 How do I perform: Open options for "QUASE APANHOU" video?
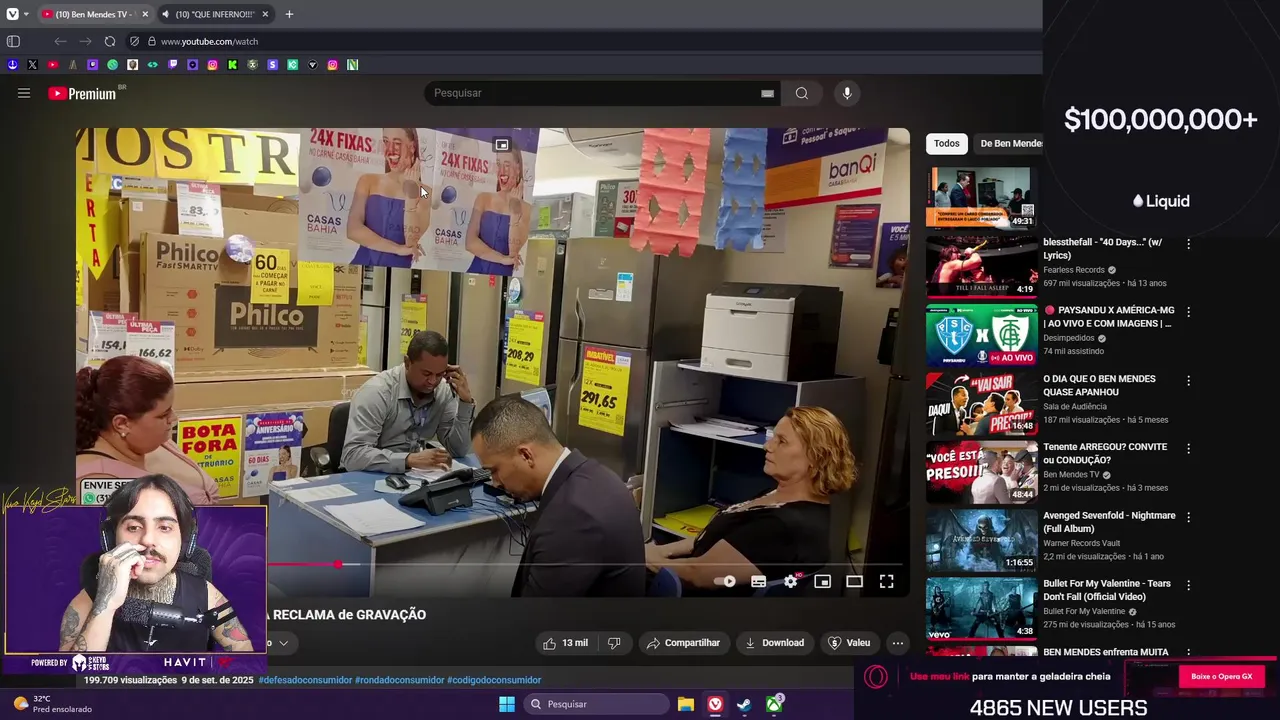pos(1188,380)
